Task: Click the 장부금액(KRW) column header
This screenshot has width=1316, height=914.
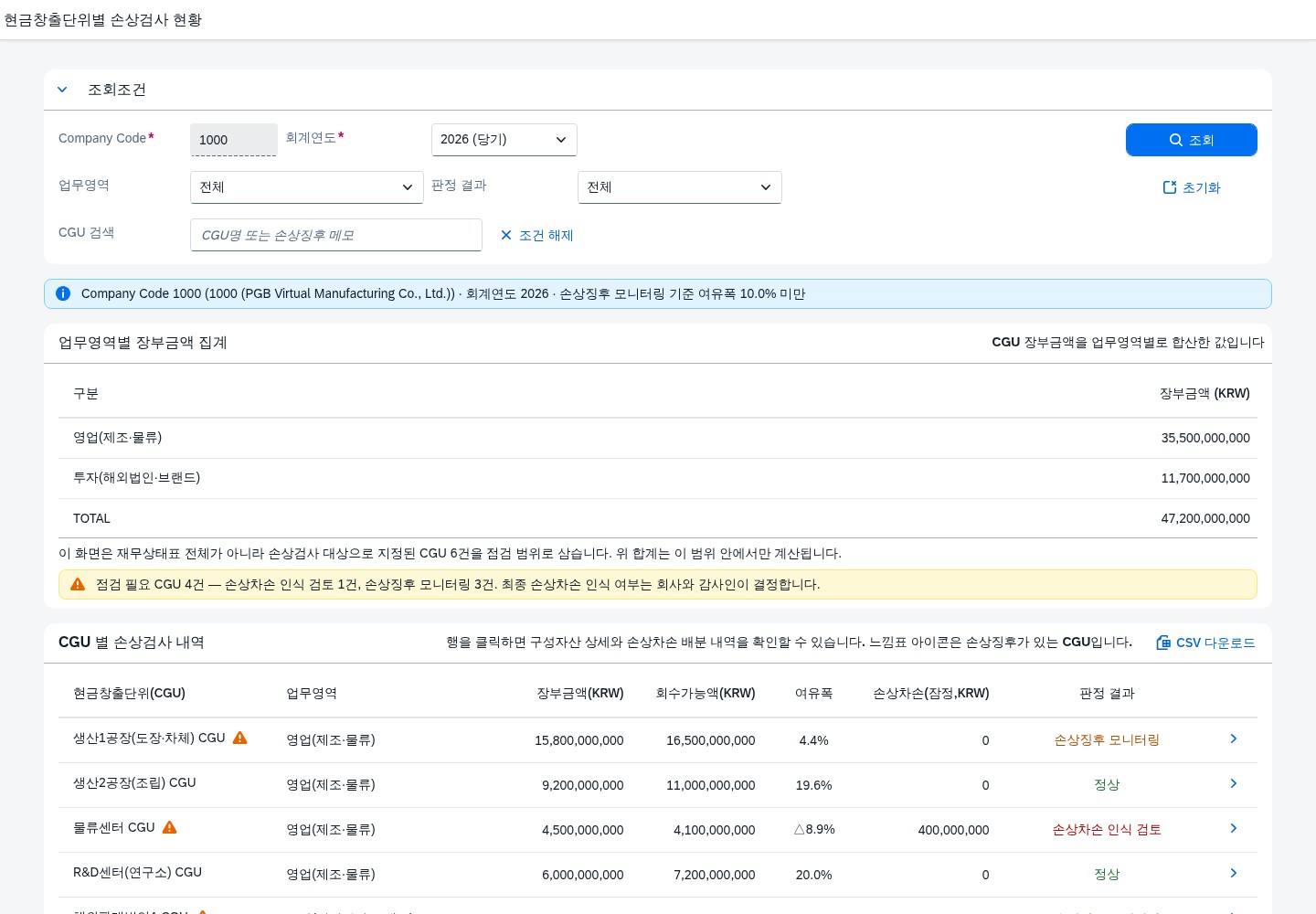Action: [580, 694]
